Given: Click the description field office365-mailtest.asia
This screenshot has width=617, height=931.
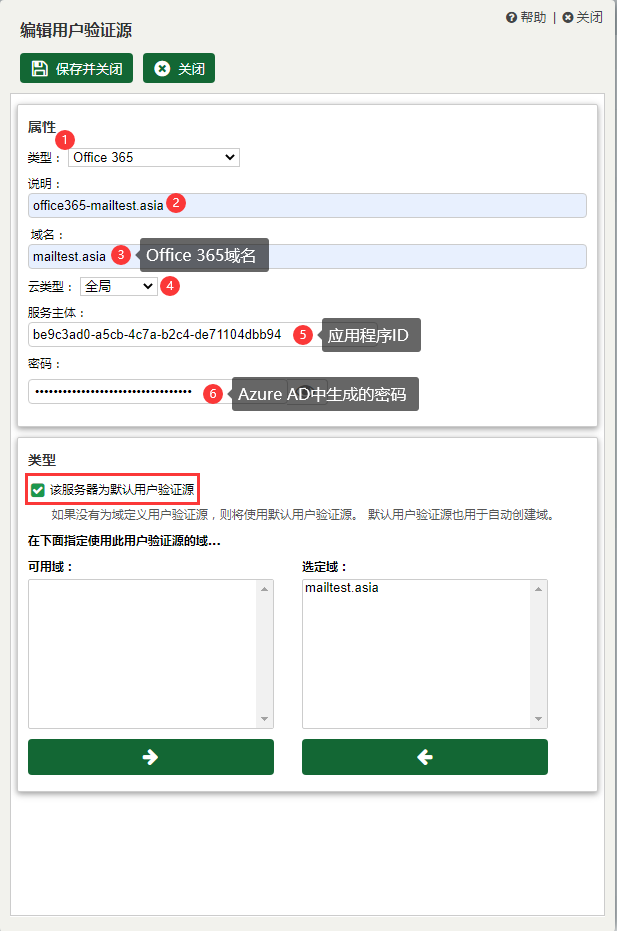Looking at the screenshot, I should 307,205.
